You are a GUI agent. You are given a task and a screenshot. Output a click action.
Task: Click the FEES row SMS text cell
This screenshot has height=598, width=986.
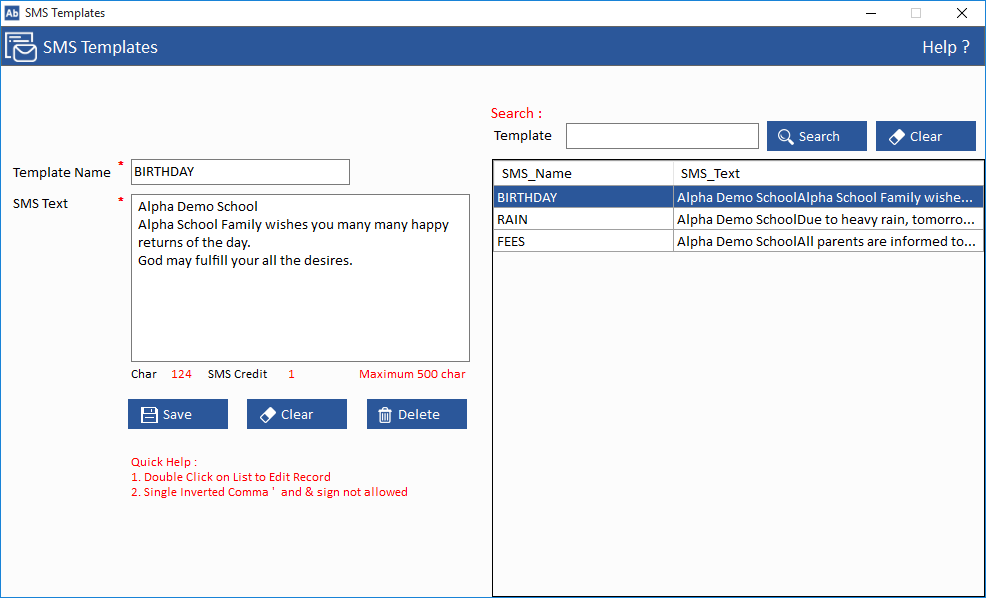[x=826, y=241]
